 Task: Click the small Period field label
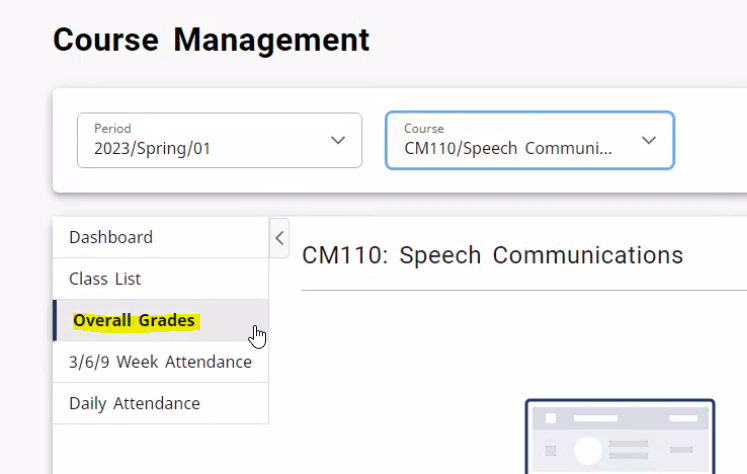coord(112,128)
